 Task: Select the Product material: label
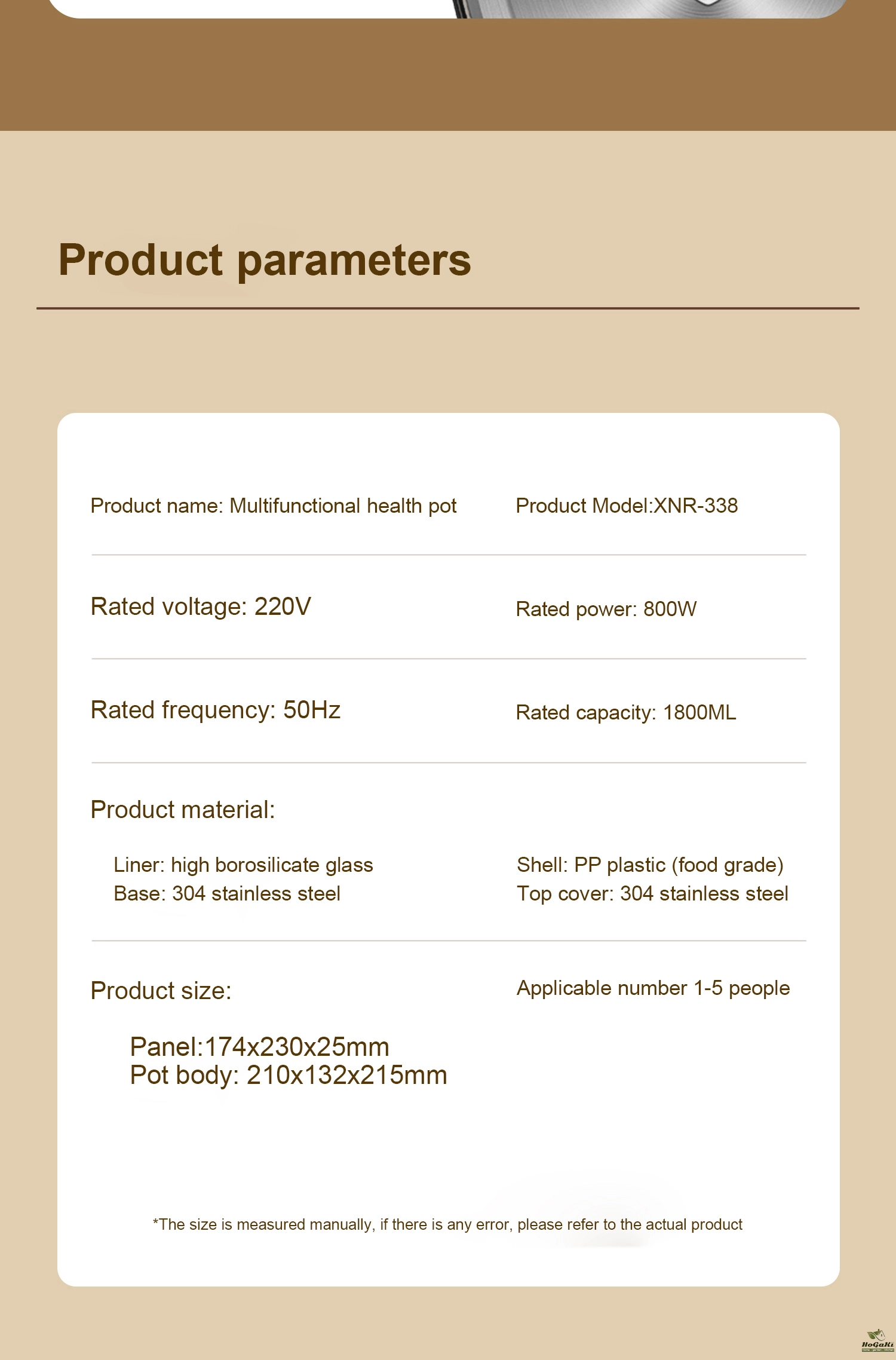click(x=182, y=810)
